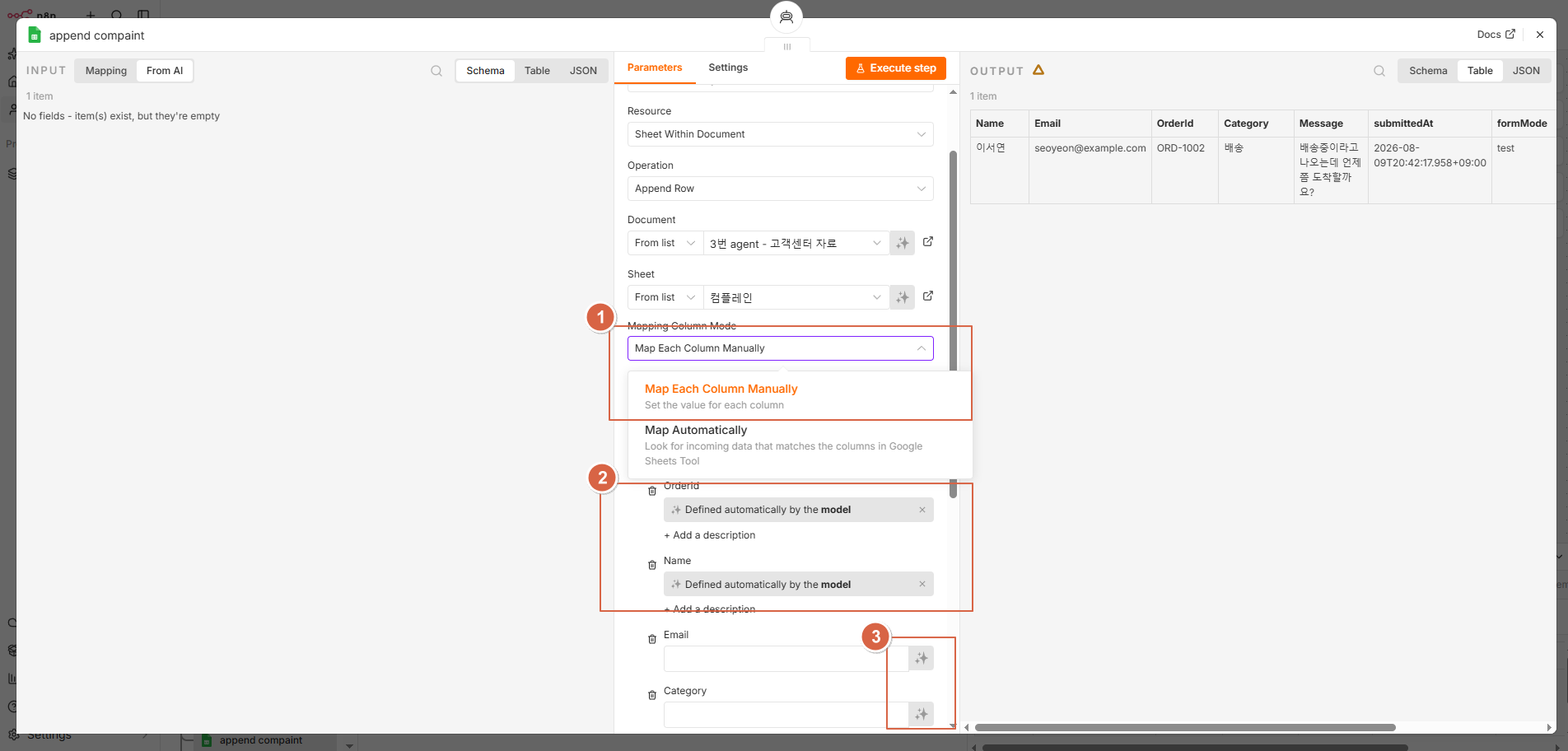Click the input panel search icon
Image resolution: width=1568 pixels, height=751 pixels.
[x=436, y=71]
